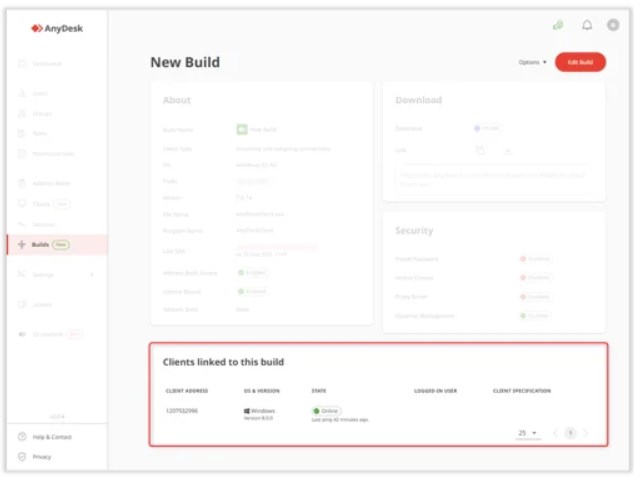
Task: Open the Privacy link
Action: click(x=35, y=457)
